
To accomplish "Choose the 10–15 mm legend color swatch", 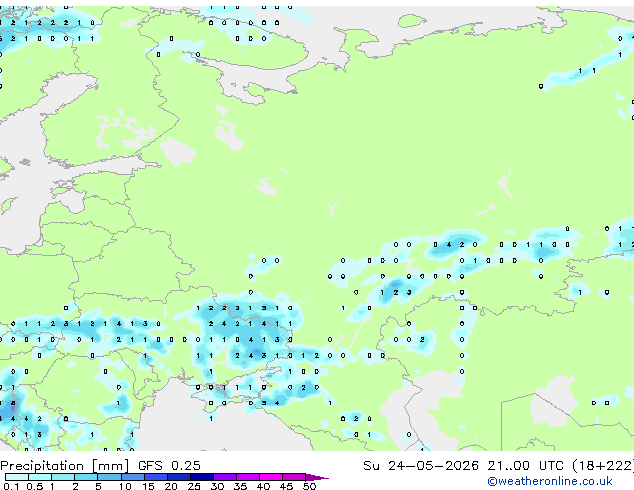I will [x=132, y=477].
